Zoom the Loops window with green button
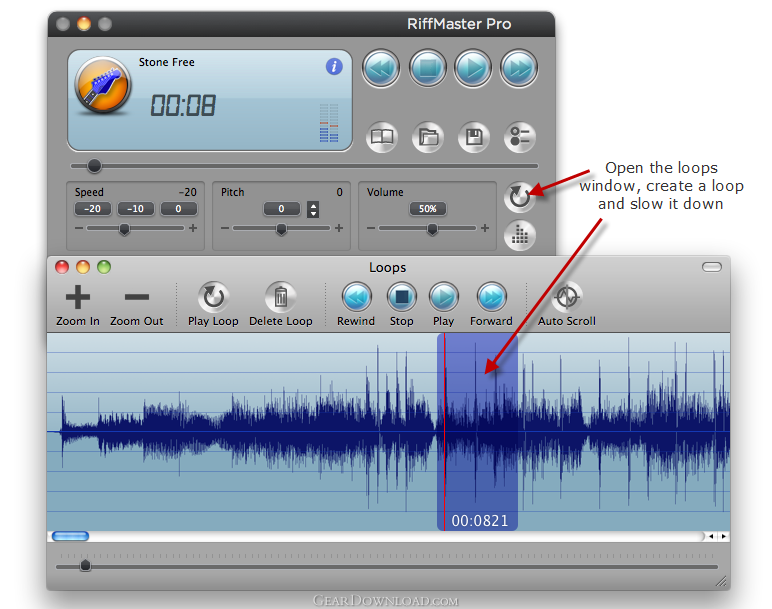Screen dimensions: 772x609 [104, 267]
